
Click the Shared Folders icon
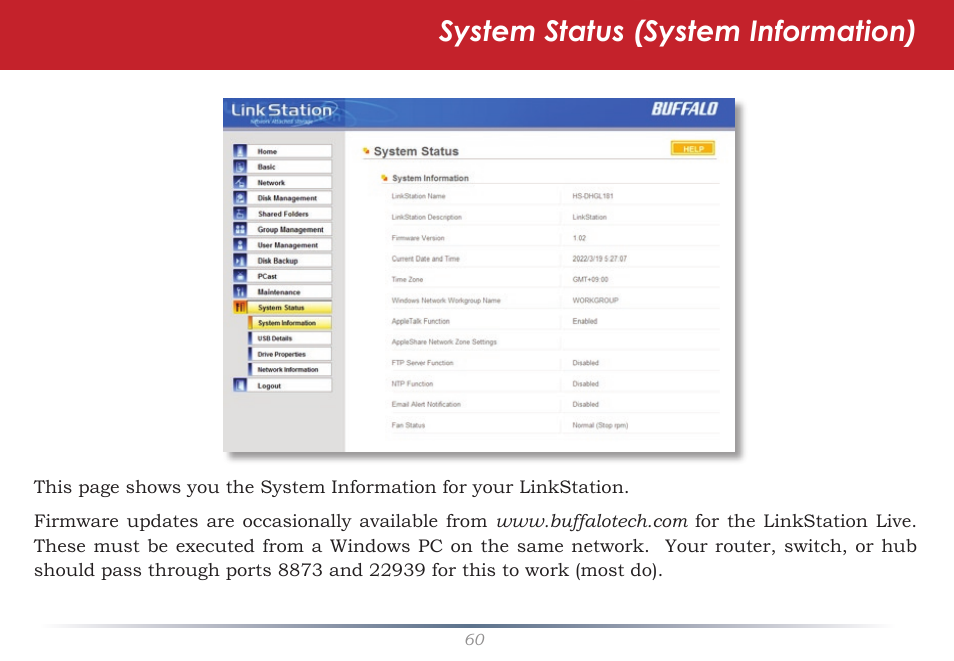click(240, 214)
